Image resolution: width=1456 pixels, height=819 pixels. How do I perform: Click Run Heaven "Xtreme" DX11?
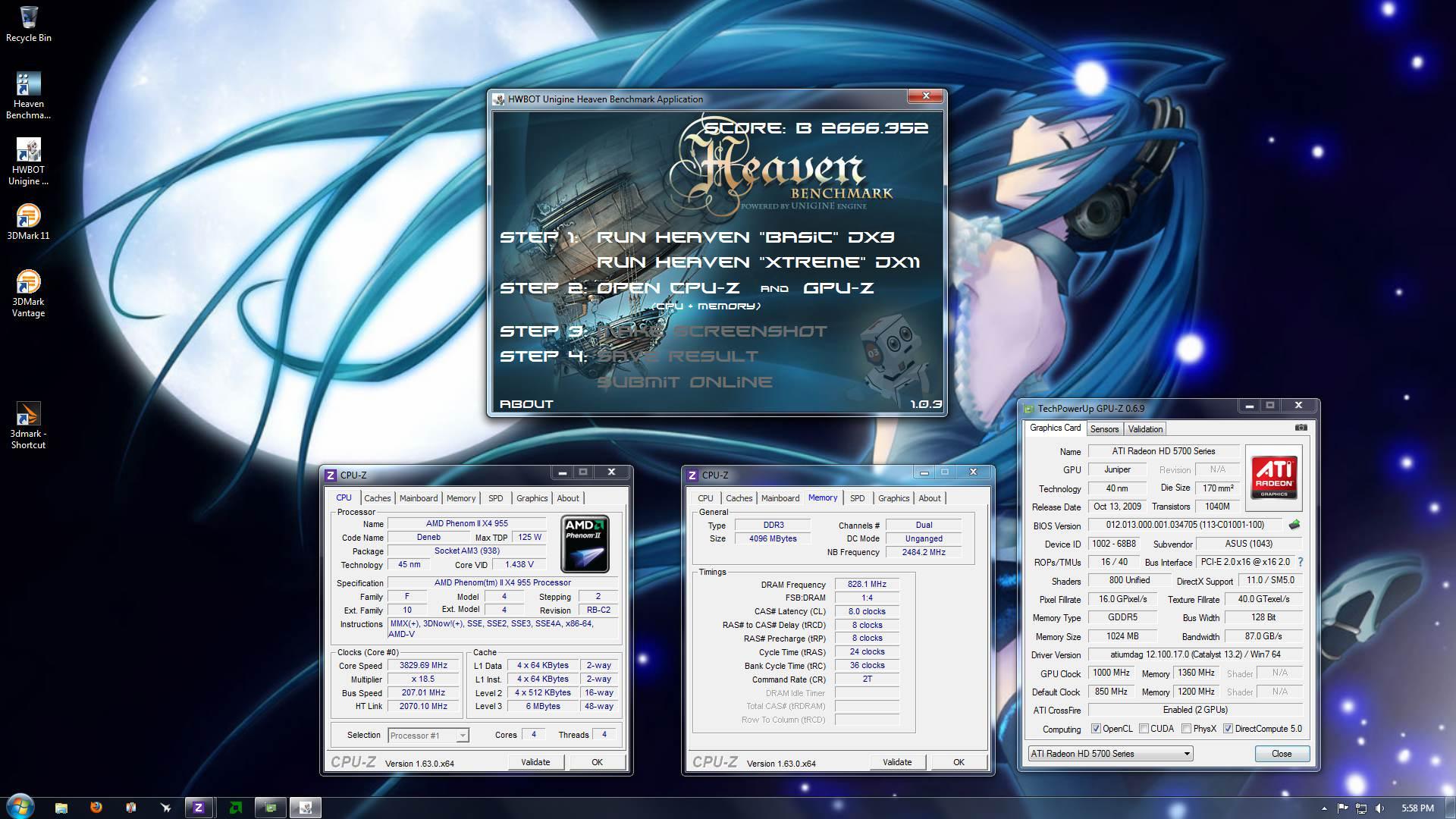758,262
